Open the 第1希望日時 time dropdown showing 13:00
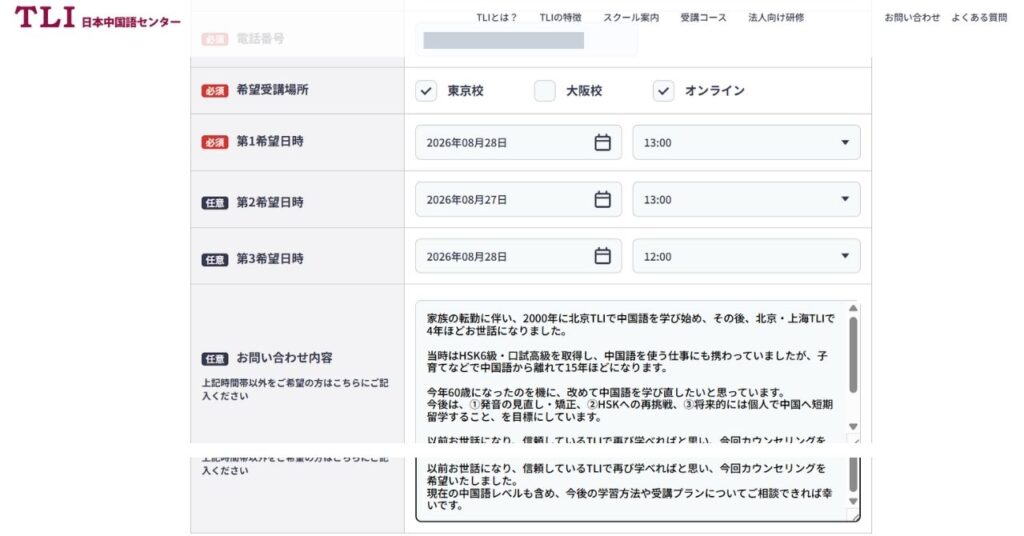 tap(746, 142)
